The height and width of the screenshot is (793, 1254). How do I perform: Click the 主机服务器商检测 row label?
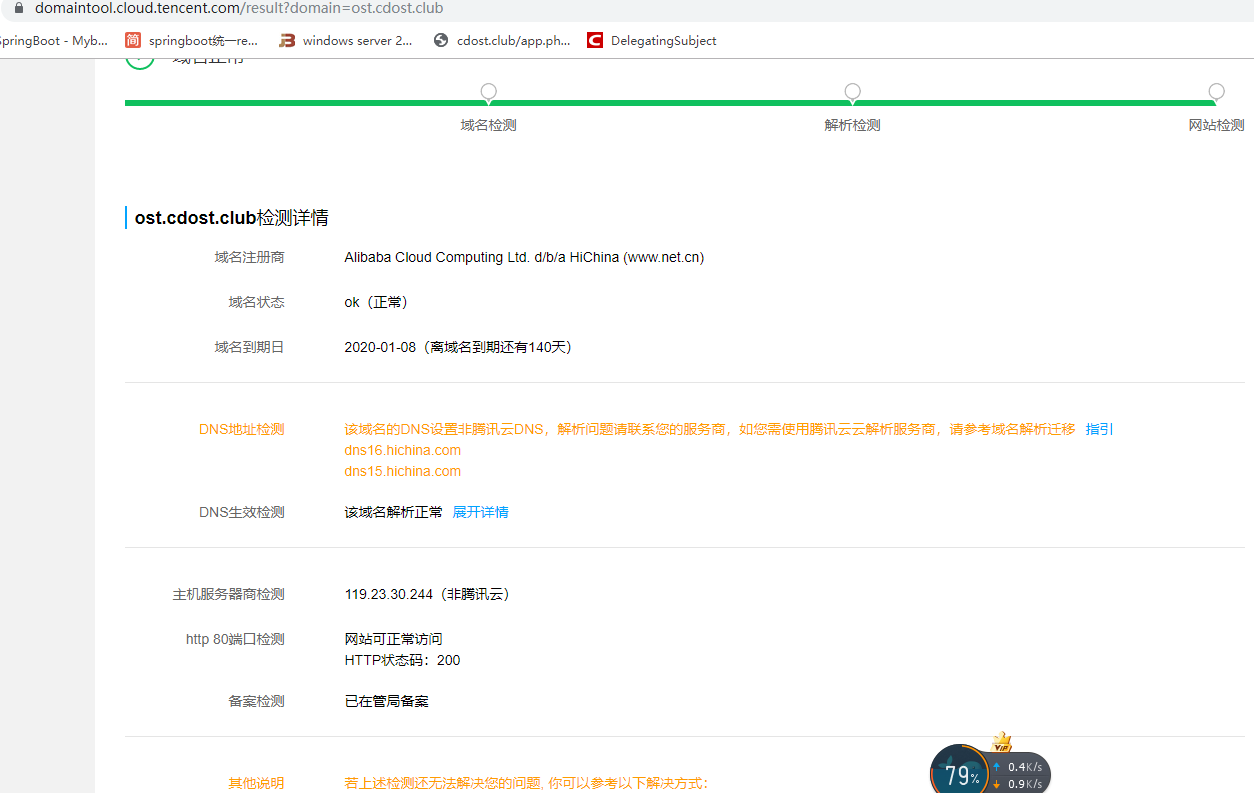point(228,594)
